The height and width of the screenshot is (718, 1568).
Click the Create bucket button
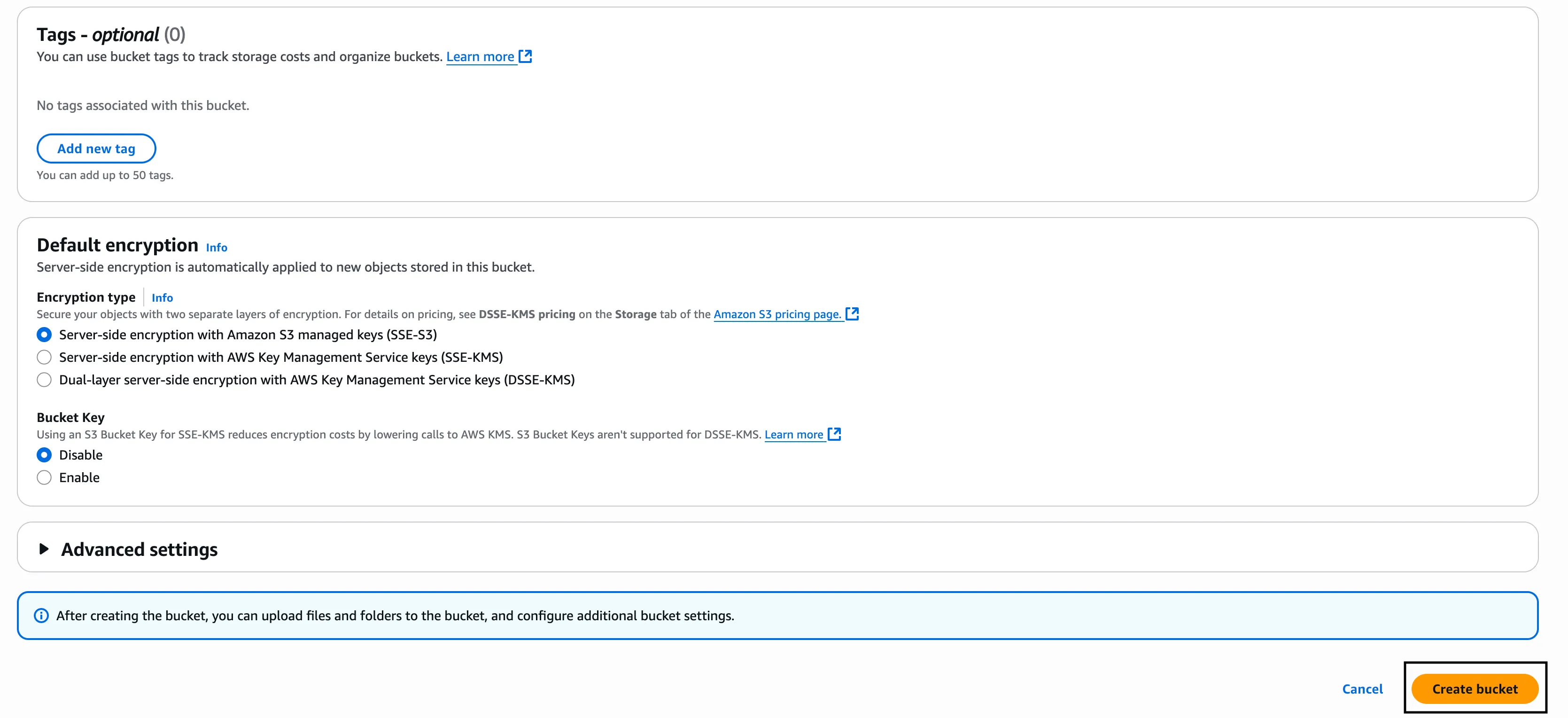[1474, 689]
